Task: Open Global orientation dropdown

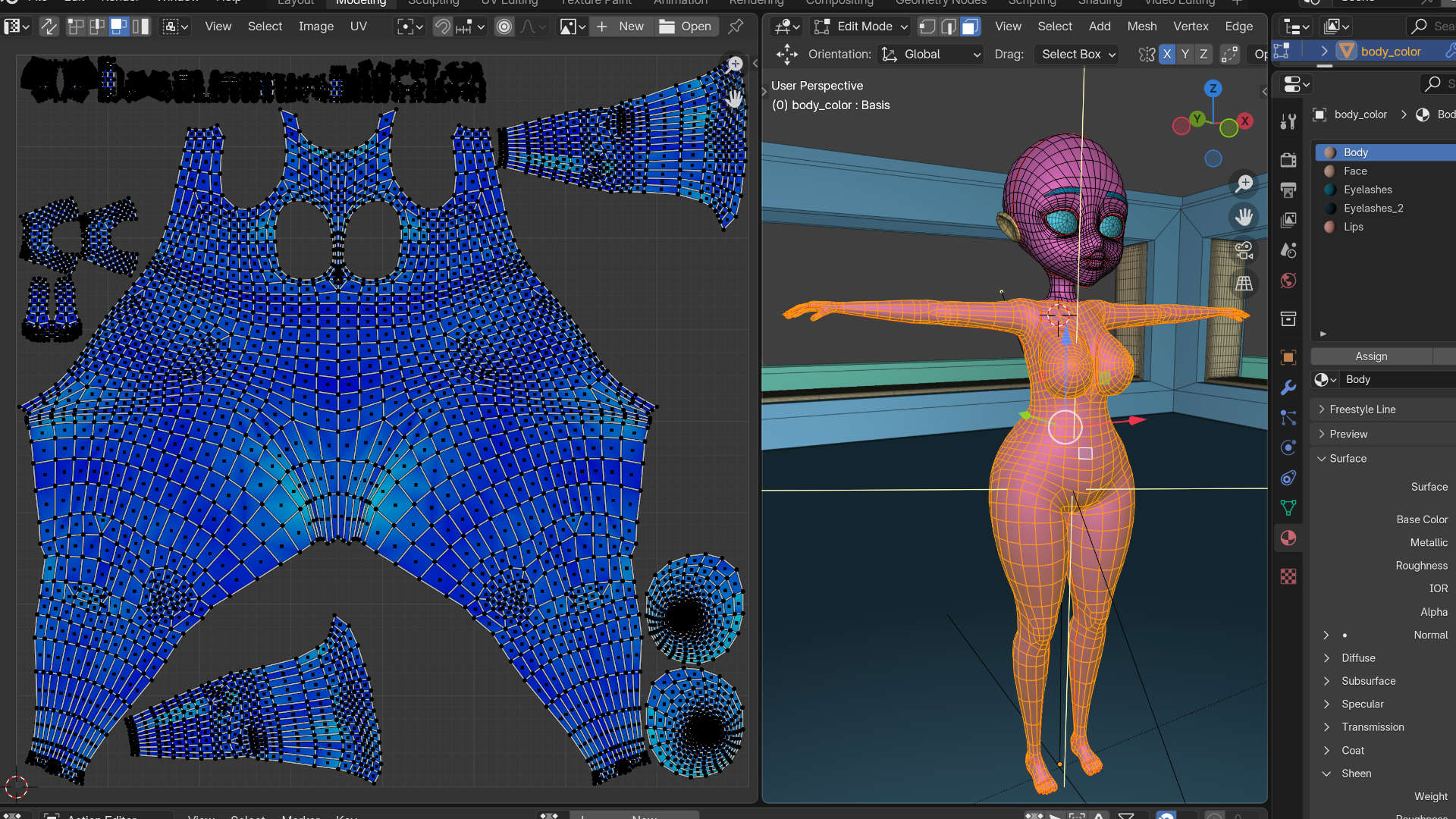Action: pyautogui.click(x=931, y=54)
